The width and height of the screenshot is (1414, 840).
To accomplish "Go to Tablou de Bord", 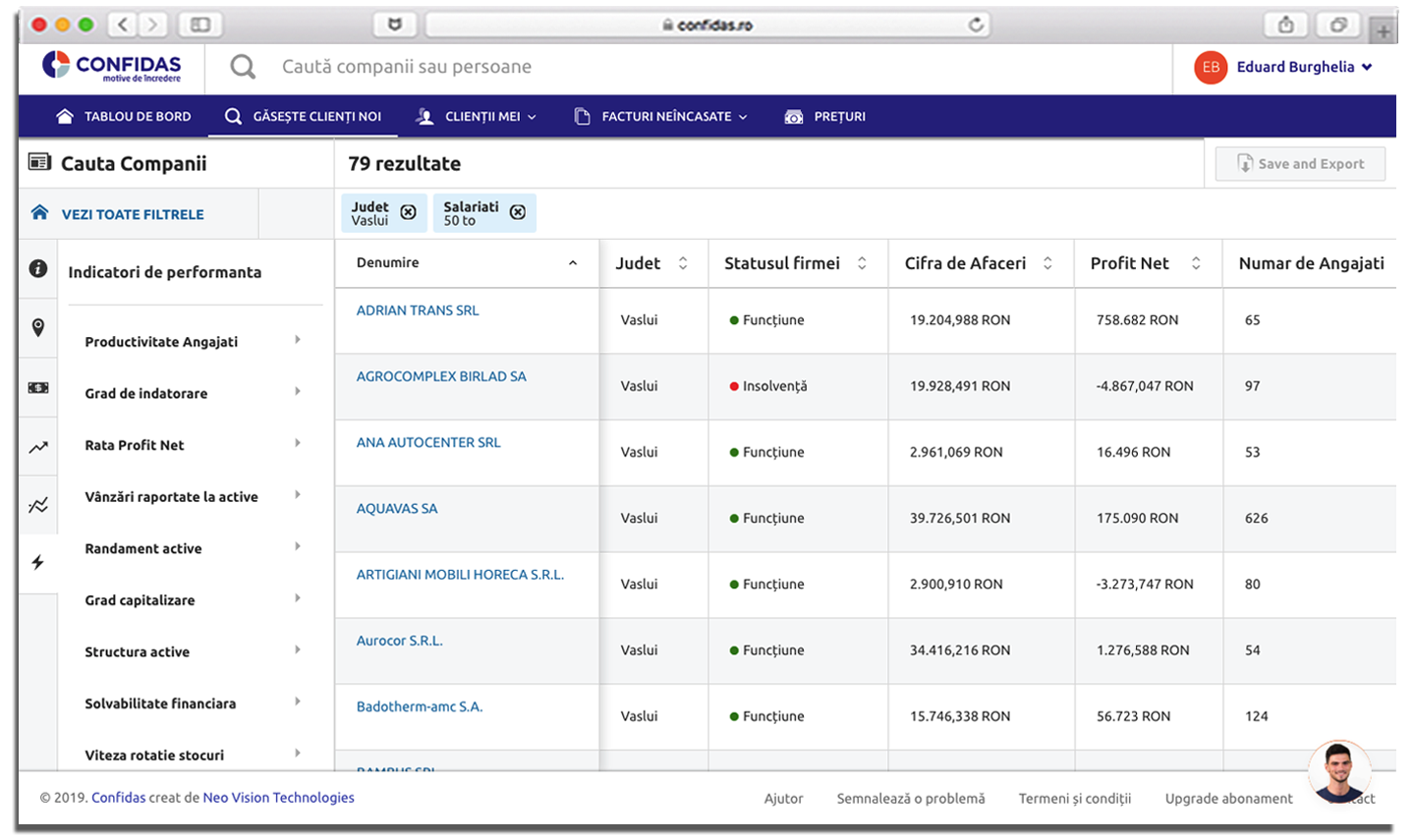I will coord(124,116).
